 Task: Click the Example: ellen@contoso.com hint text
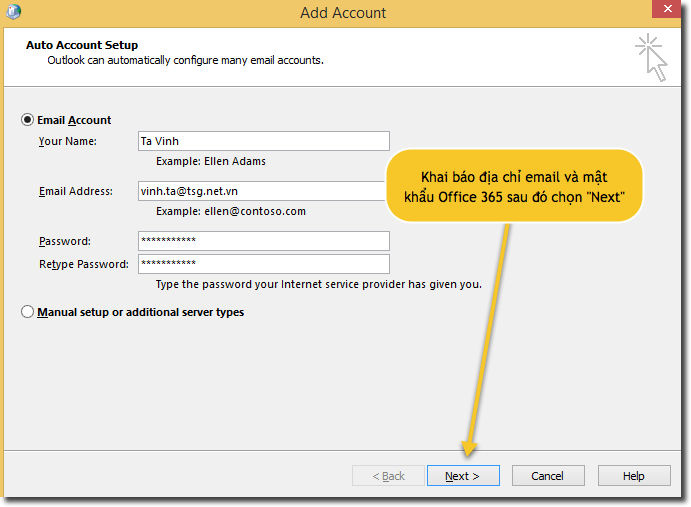[231, 211]
